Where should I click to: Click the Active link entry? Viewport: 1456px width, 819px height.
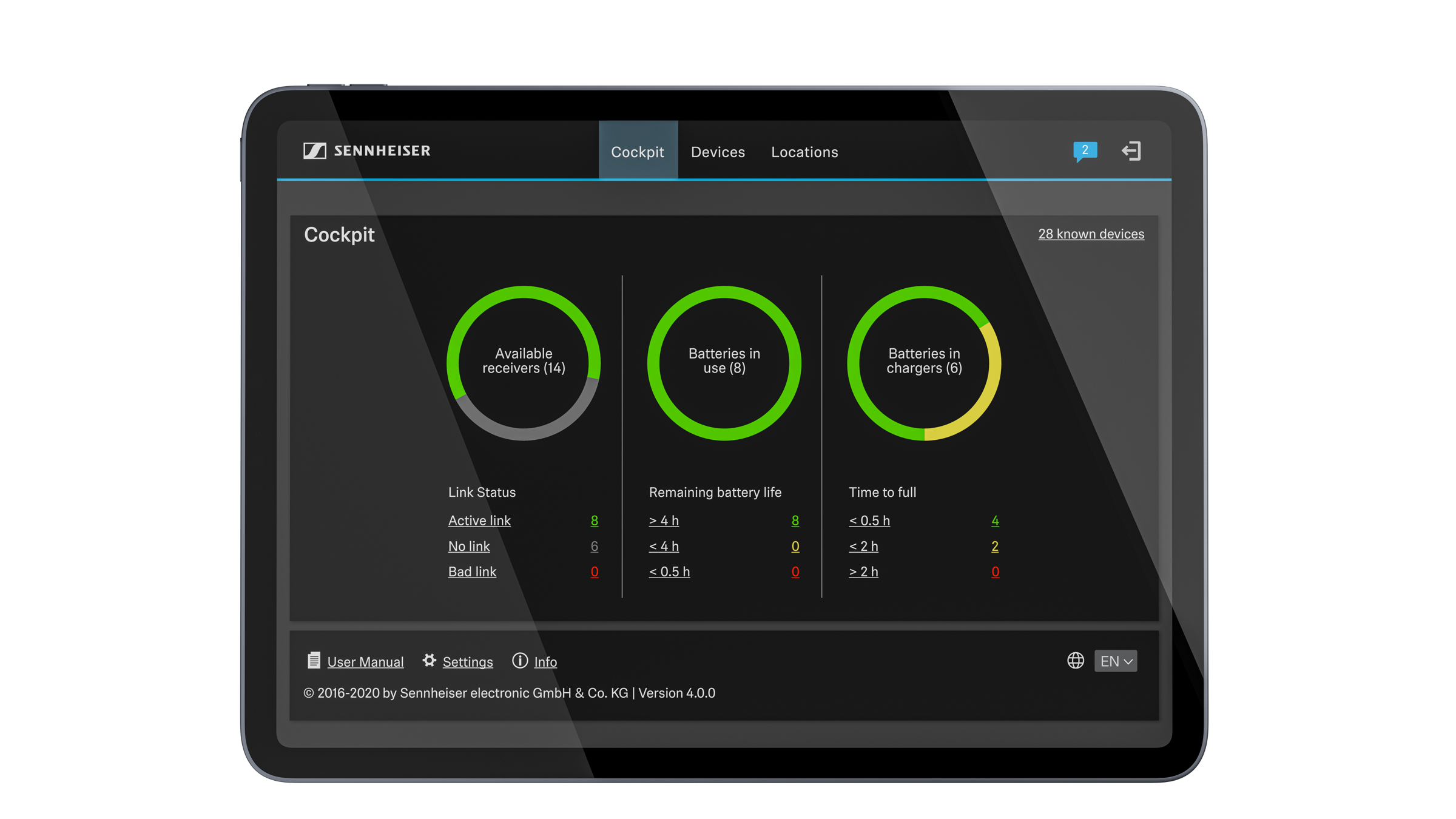(x=479, y=521)
